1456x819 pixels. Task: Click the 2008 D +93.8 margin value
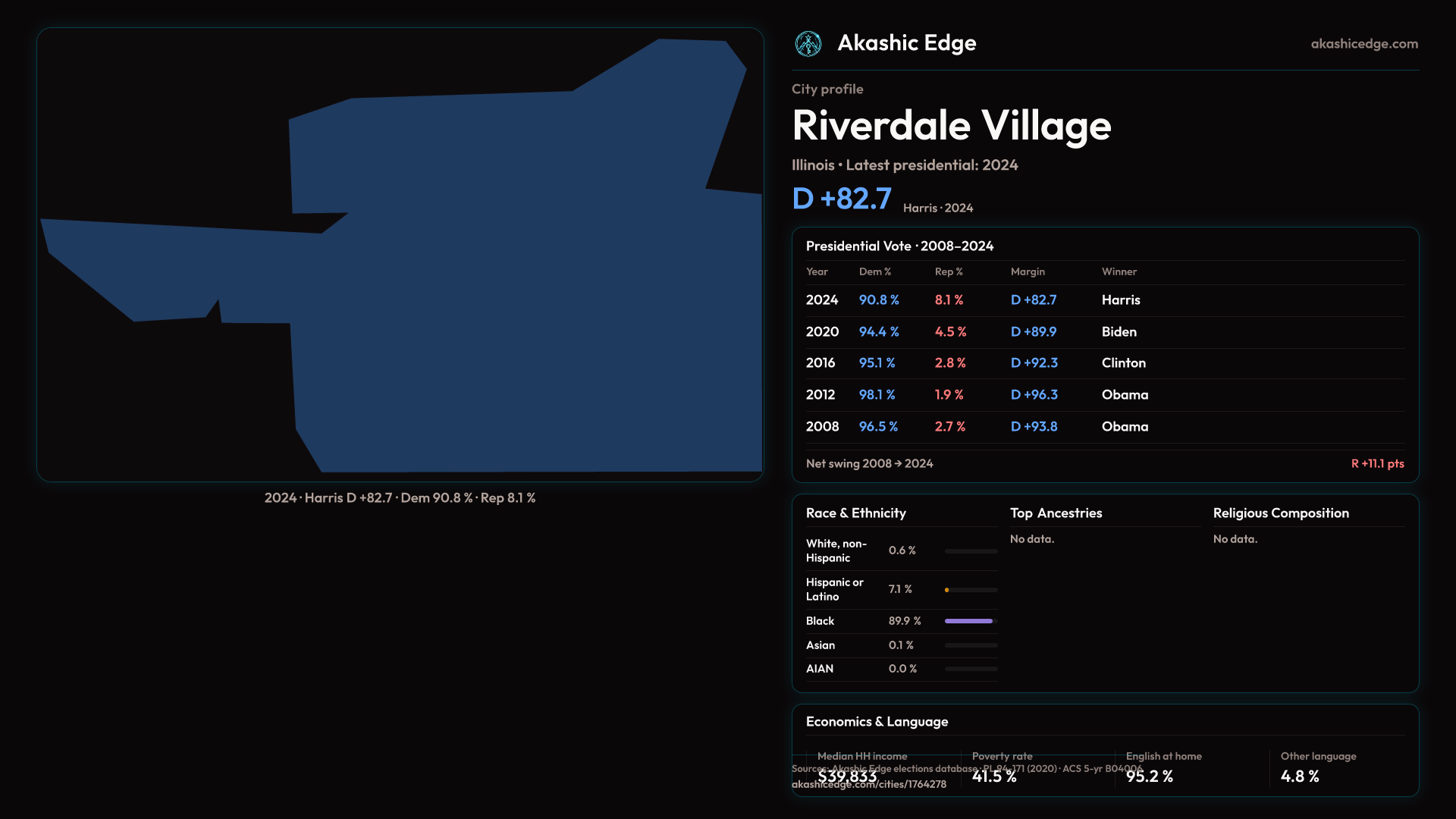click(x=1034, y=427)
